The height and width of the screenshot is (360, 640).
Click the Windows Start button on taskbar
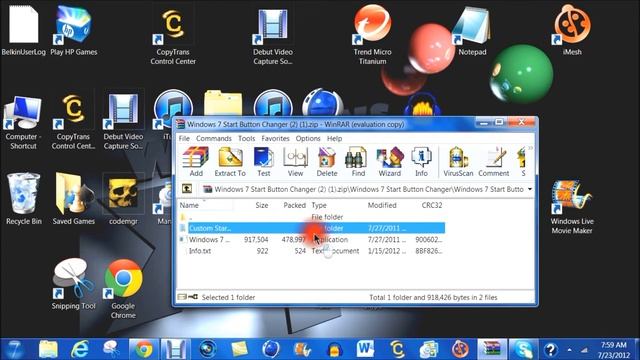coord(14,350)
